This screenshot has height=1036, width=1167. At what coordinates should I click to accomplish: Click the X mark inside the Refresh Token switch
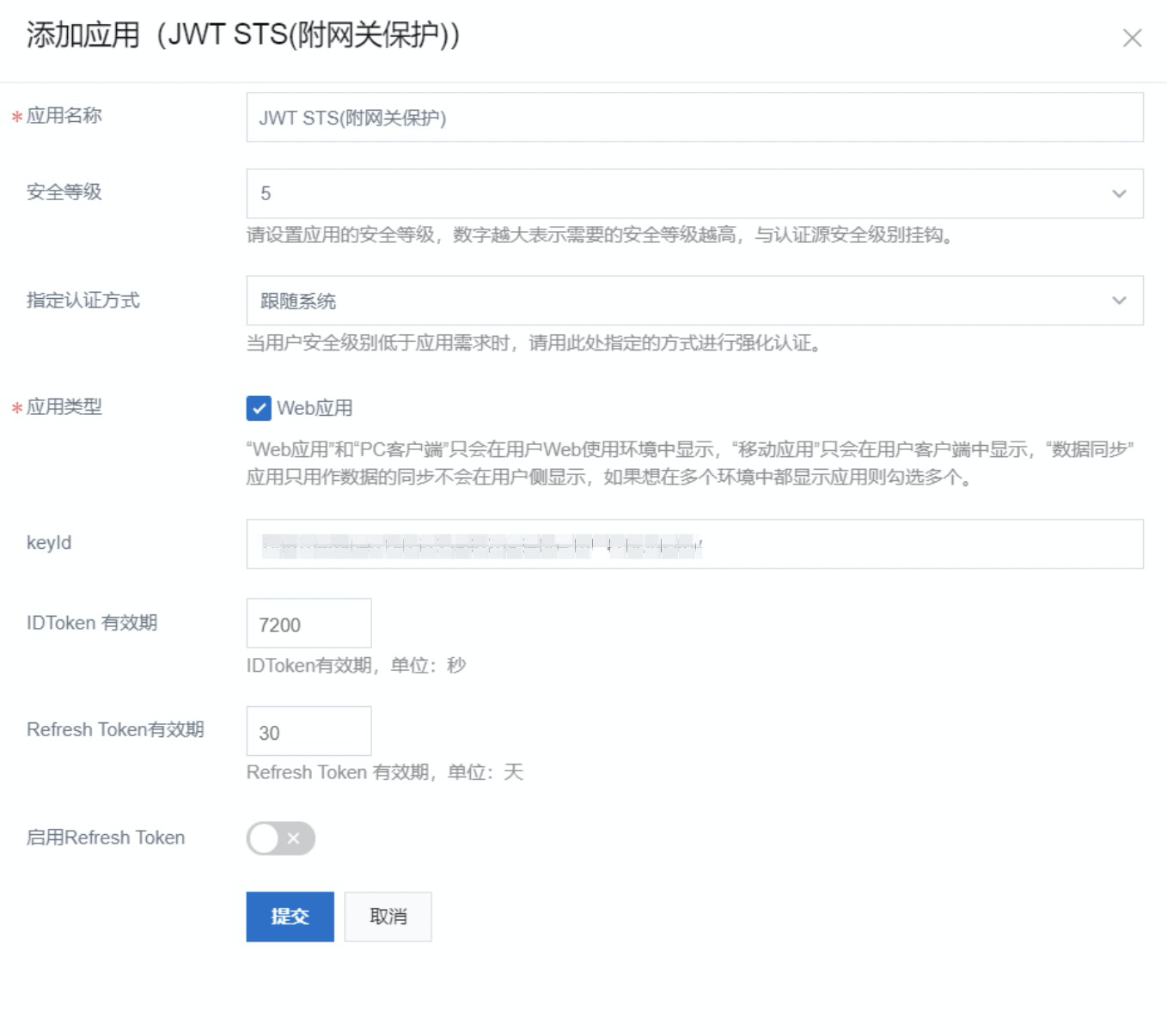[294, 838]
